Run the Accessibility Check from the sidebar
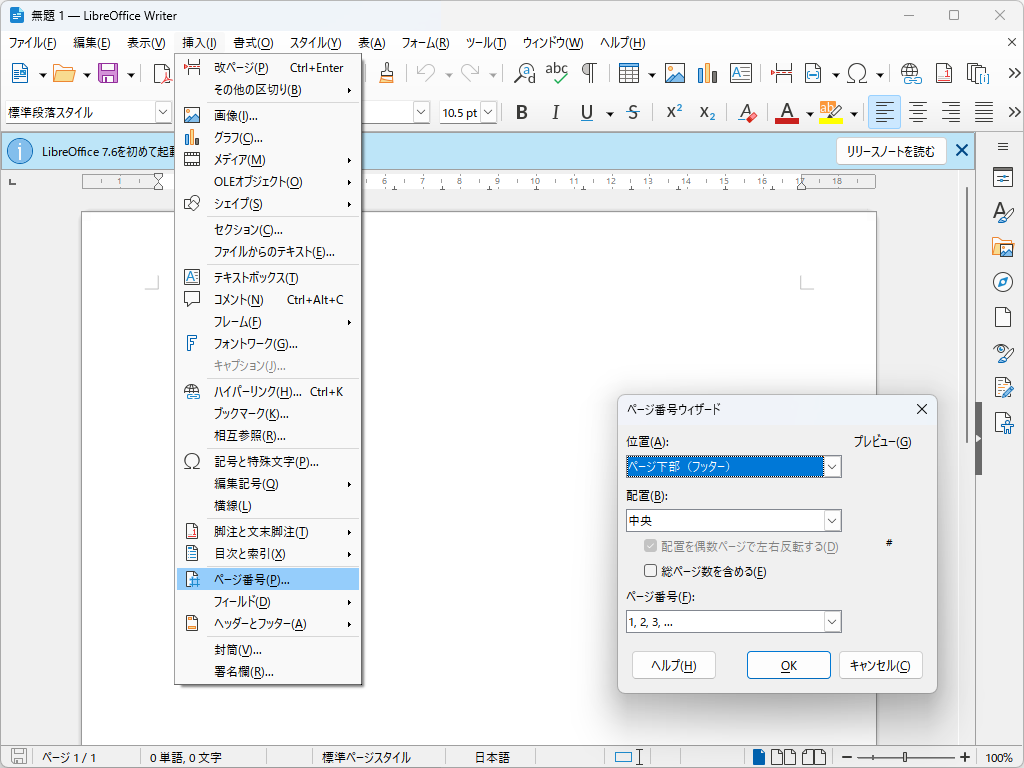 [1003, 423]
